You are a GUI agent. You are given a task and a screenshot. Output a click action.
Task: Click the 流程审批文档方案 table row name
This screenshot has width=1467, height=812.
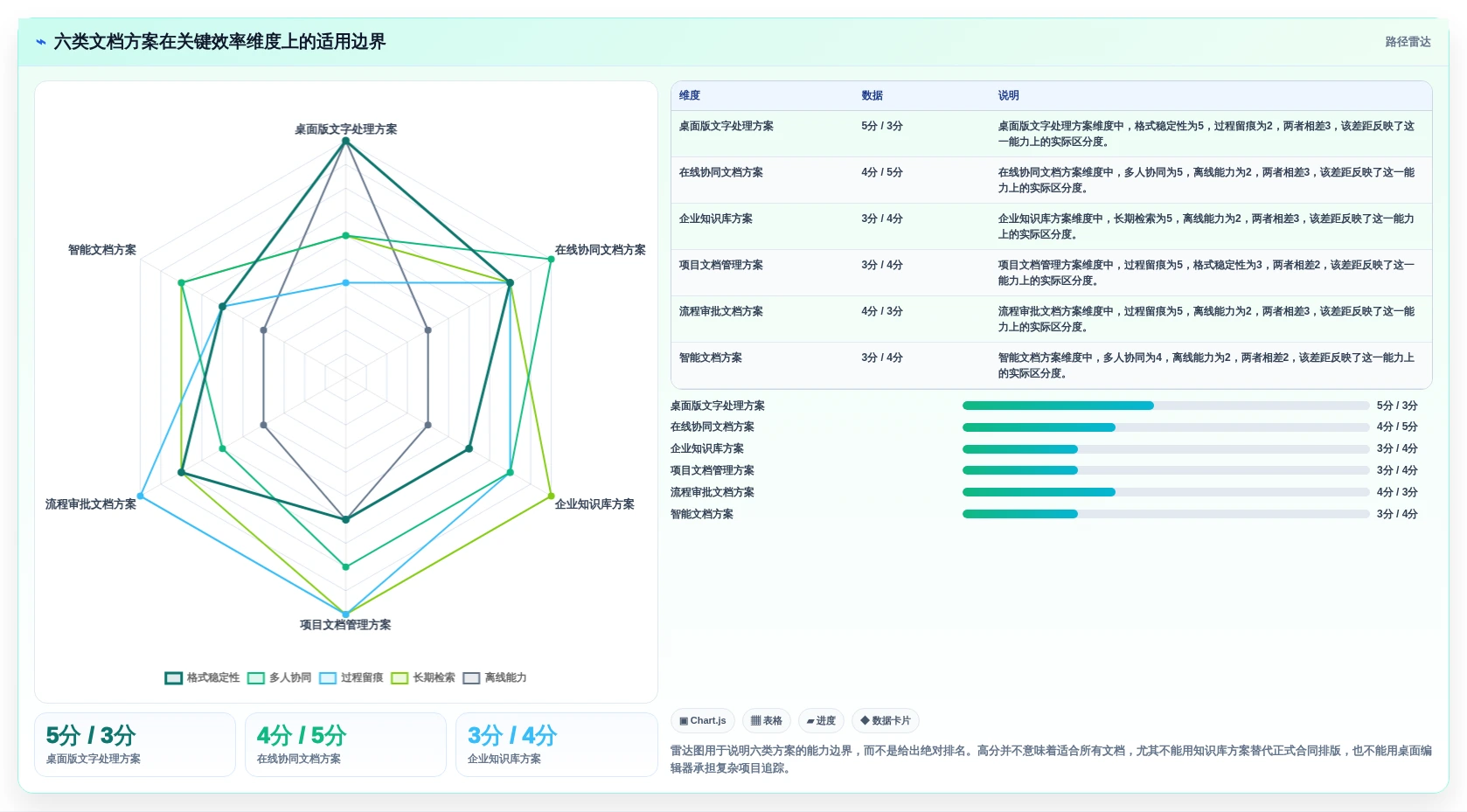721,311
